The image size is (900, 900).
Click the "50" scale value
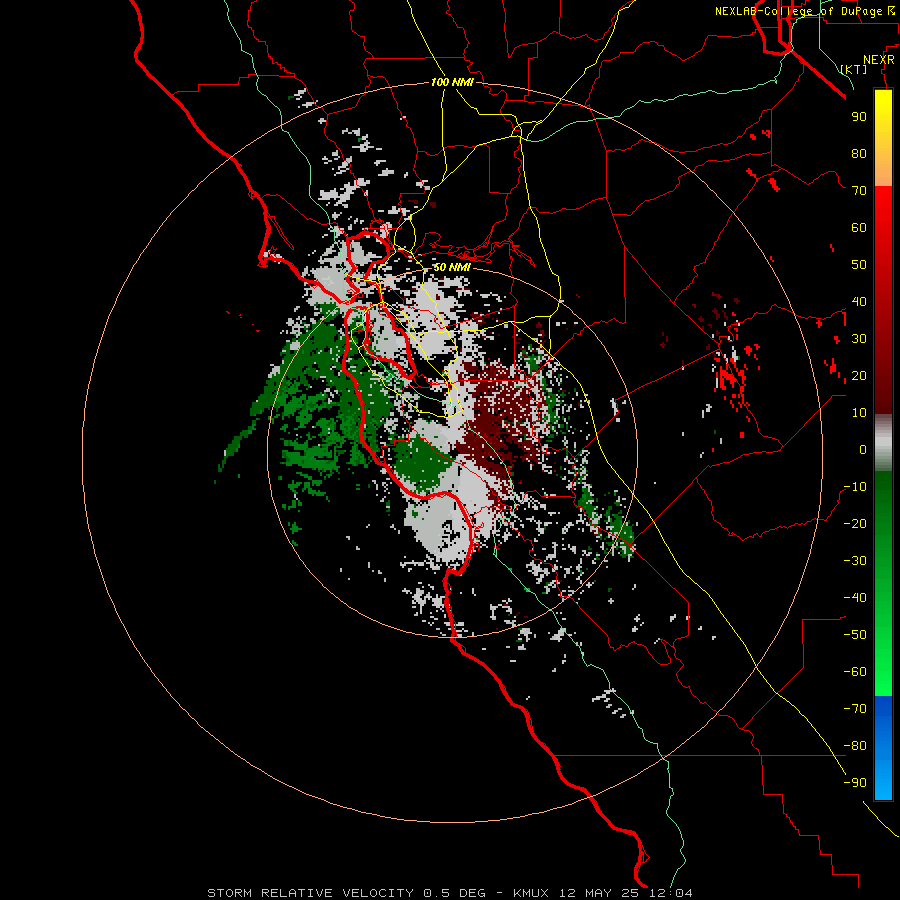click(x=859, y=265)
